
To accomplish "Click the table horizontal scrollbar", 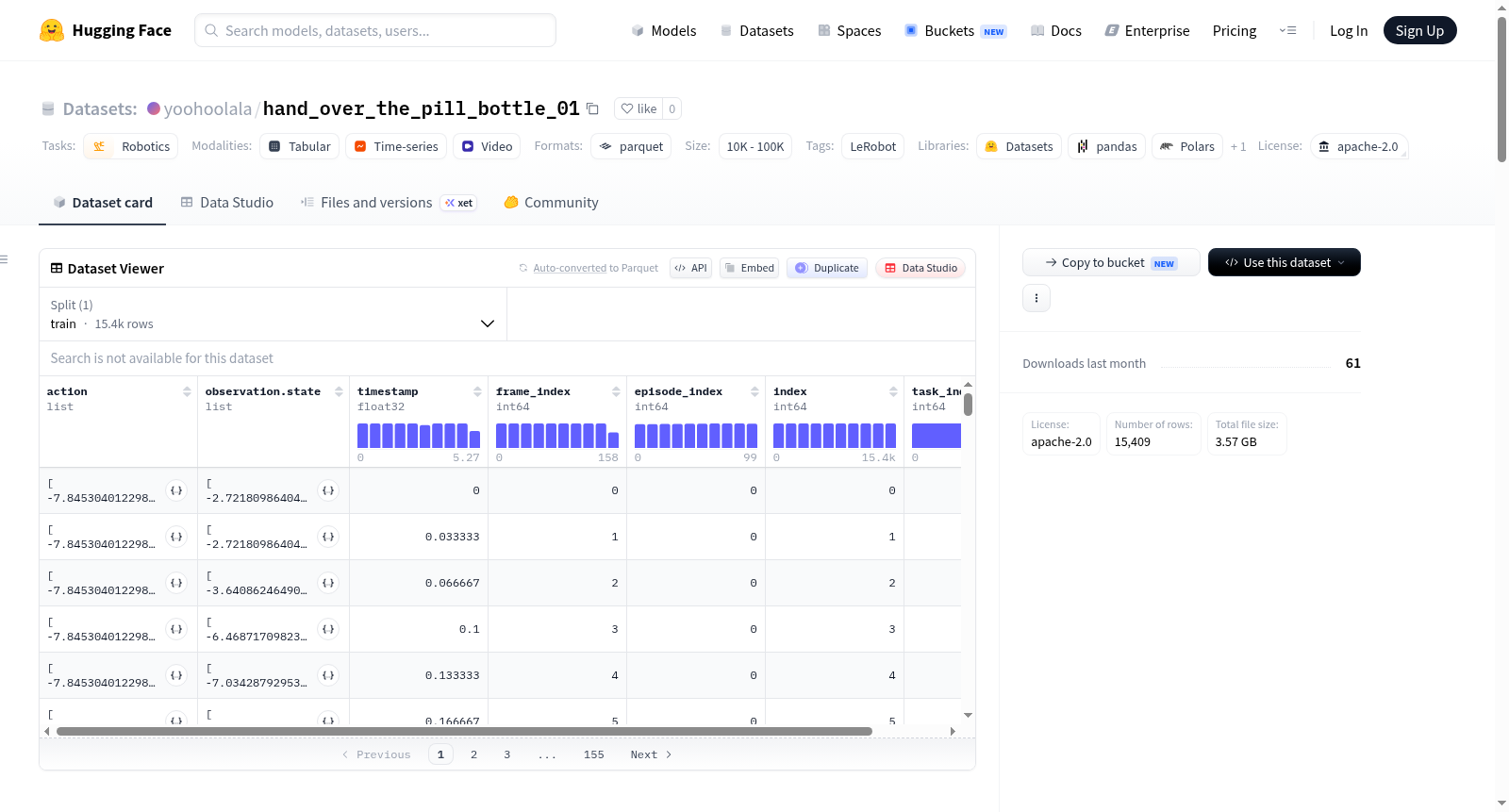I will pos(464,731).
